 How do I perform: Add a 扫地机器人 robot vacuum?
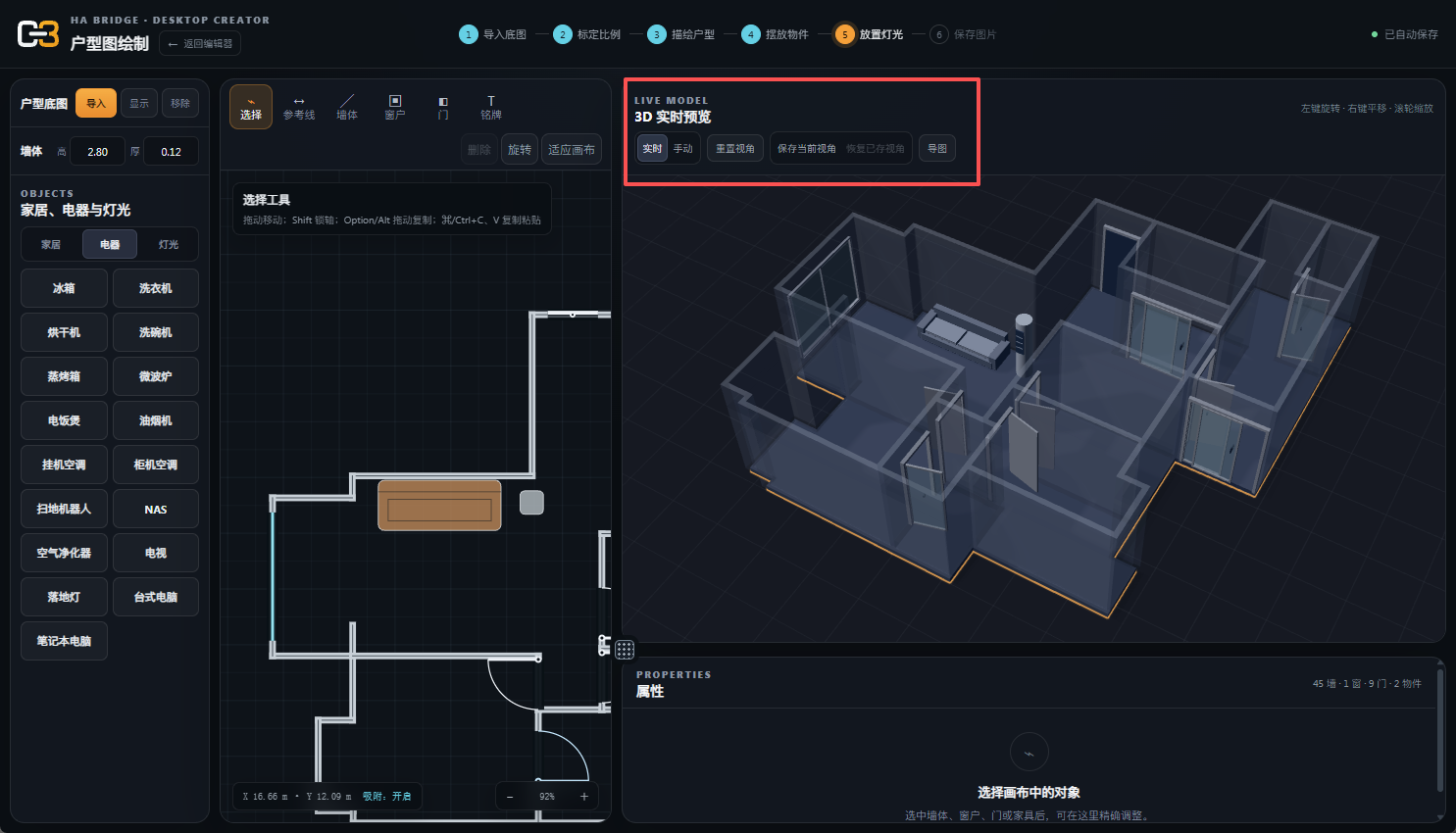(x=64, y=509)
